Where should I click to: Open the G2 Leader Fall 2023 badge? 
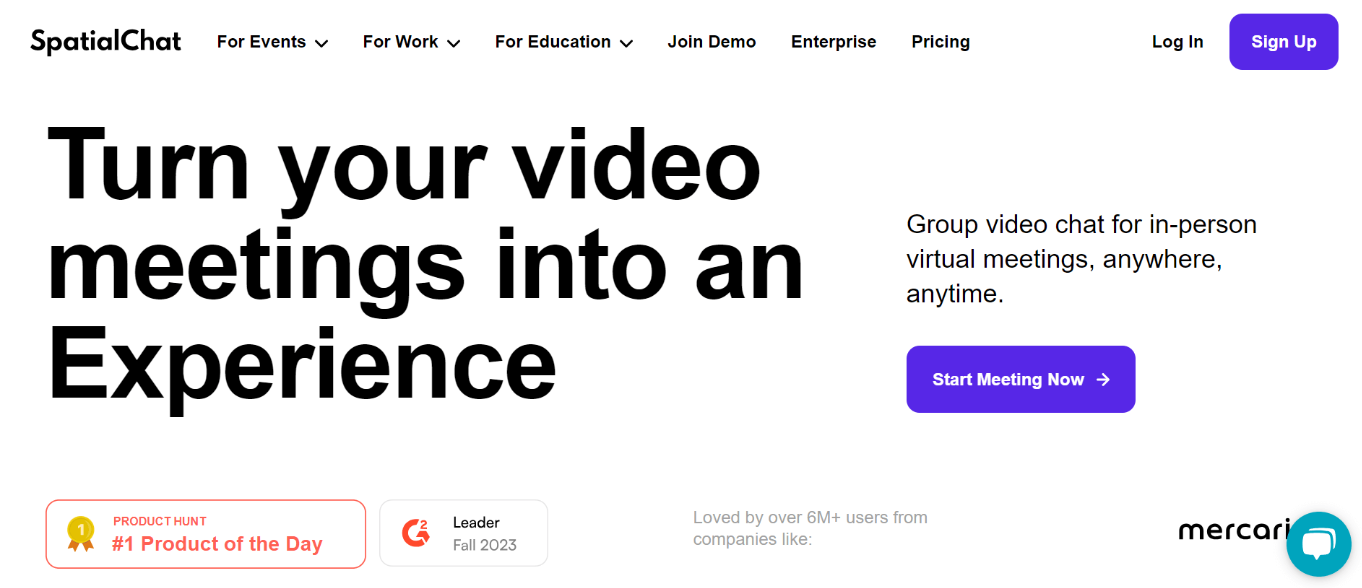(464, 533)
